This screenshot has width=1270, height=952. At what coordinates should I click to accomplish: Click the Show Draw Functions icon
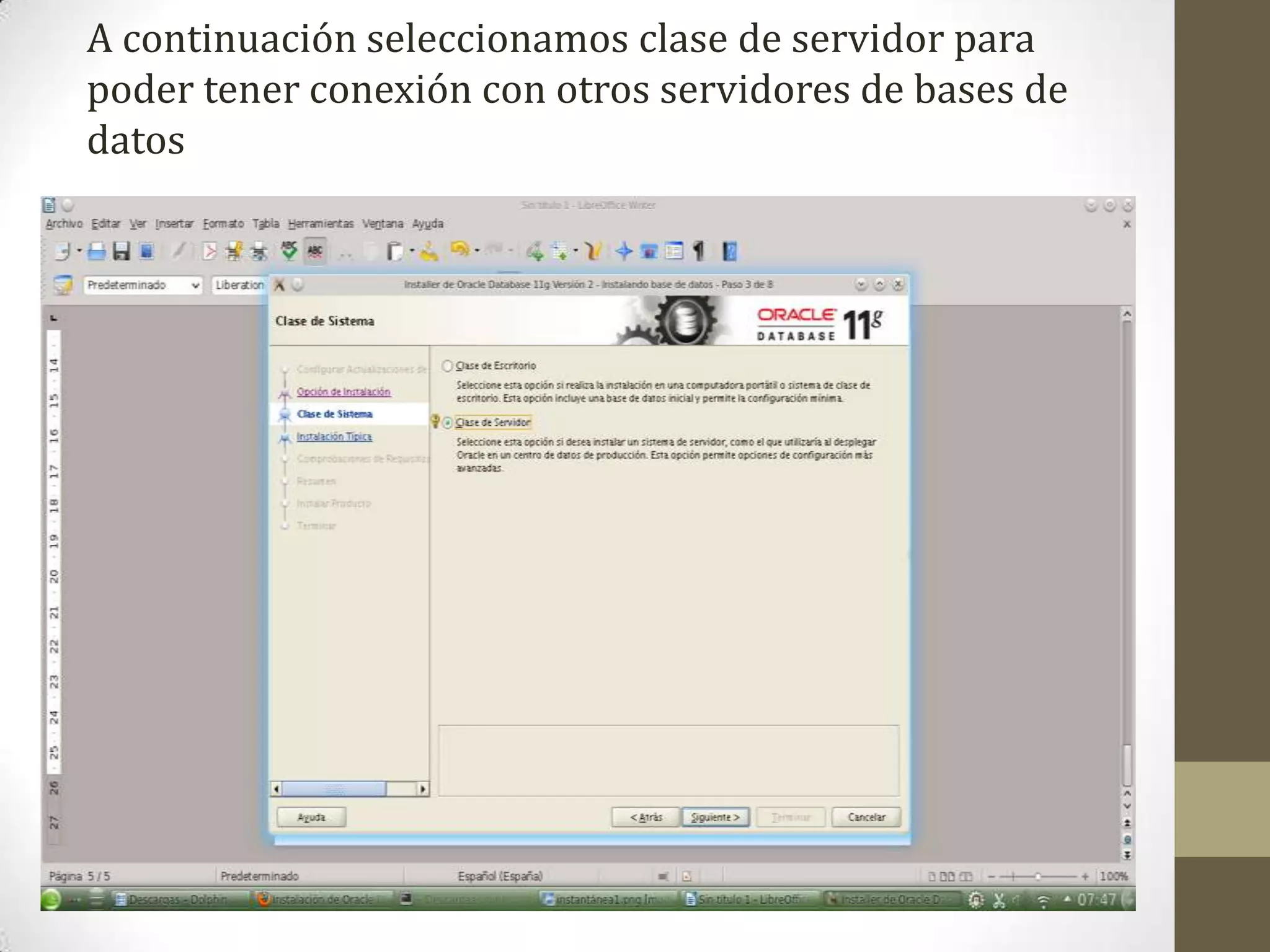click(x=593, y=251)
